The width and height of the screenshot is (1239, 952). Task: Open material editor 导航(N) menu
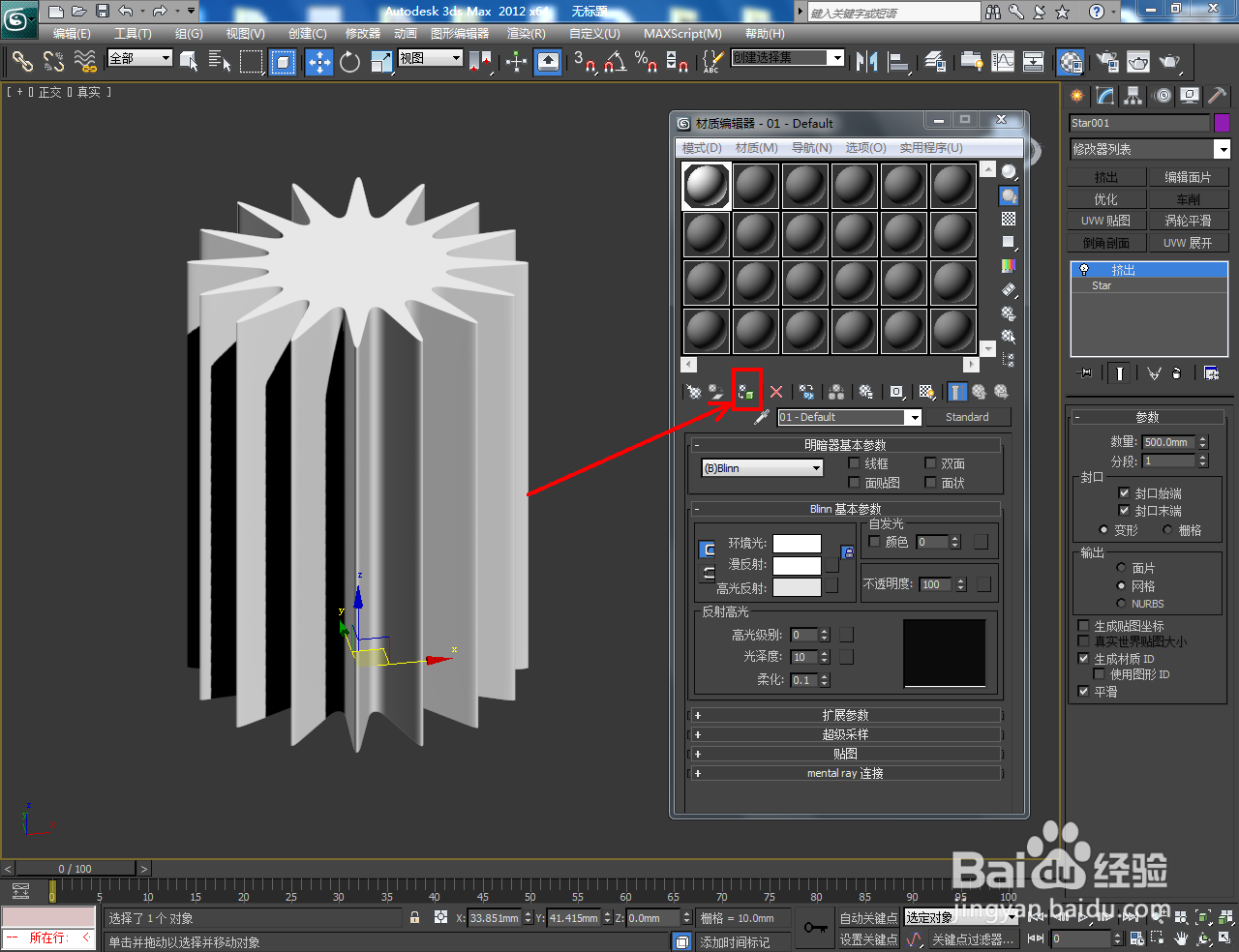click(x=812, y=148)
